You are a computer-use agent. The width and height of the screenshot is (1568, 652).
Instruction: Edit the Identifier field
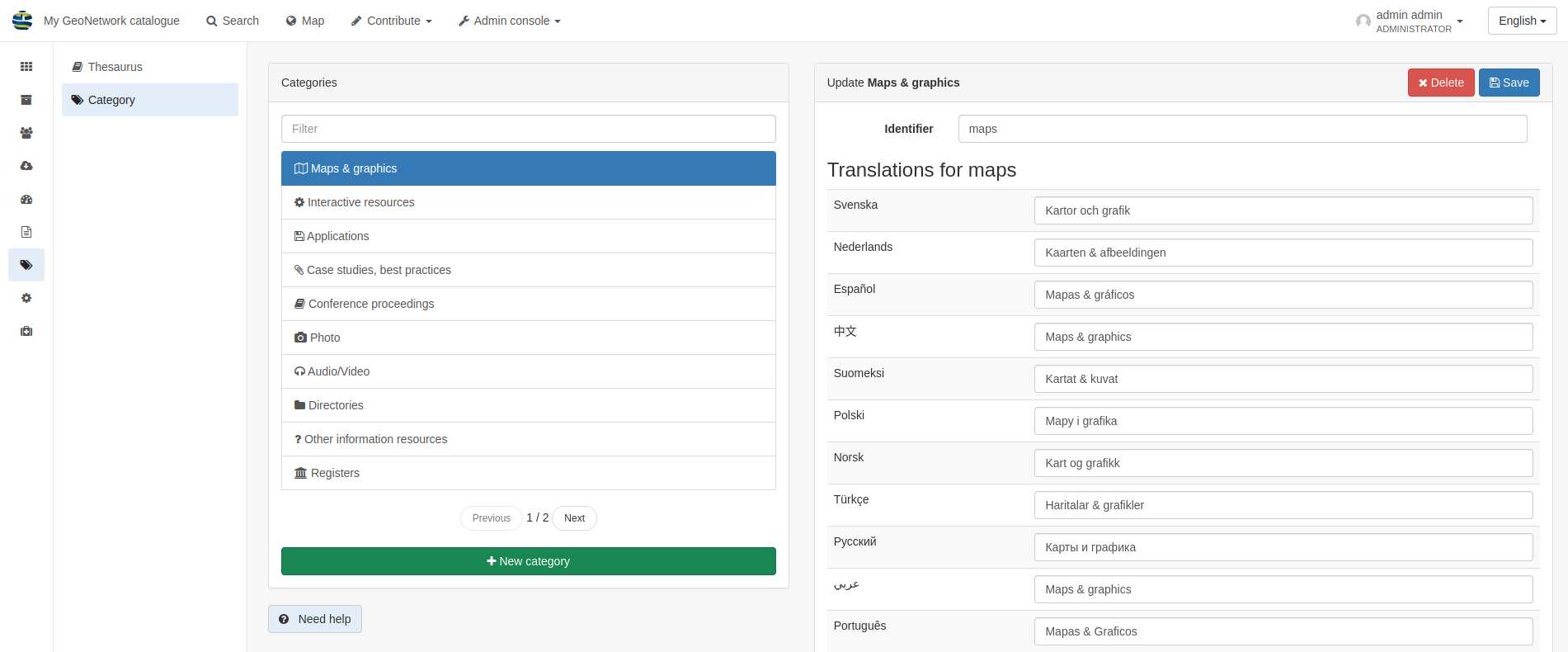(x=1242, y=129)
